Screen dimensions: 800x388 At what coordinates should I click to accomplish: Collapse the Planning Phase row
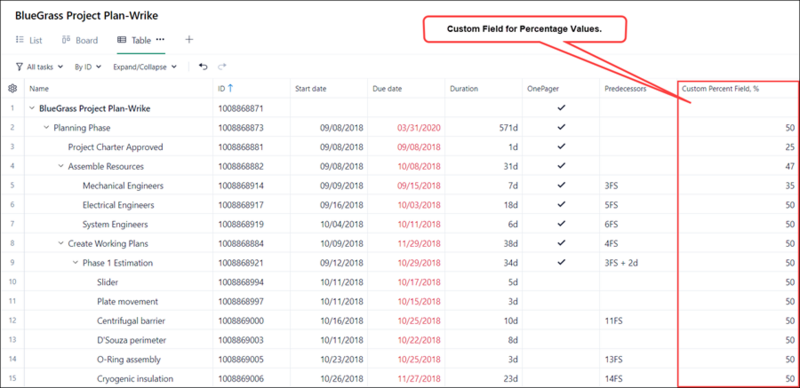coord(46,128)
